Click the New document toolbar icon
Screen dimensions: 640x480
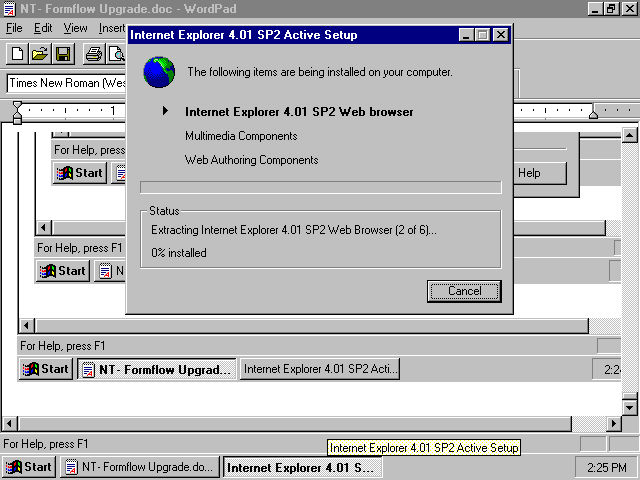click(x=17, y=54)
